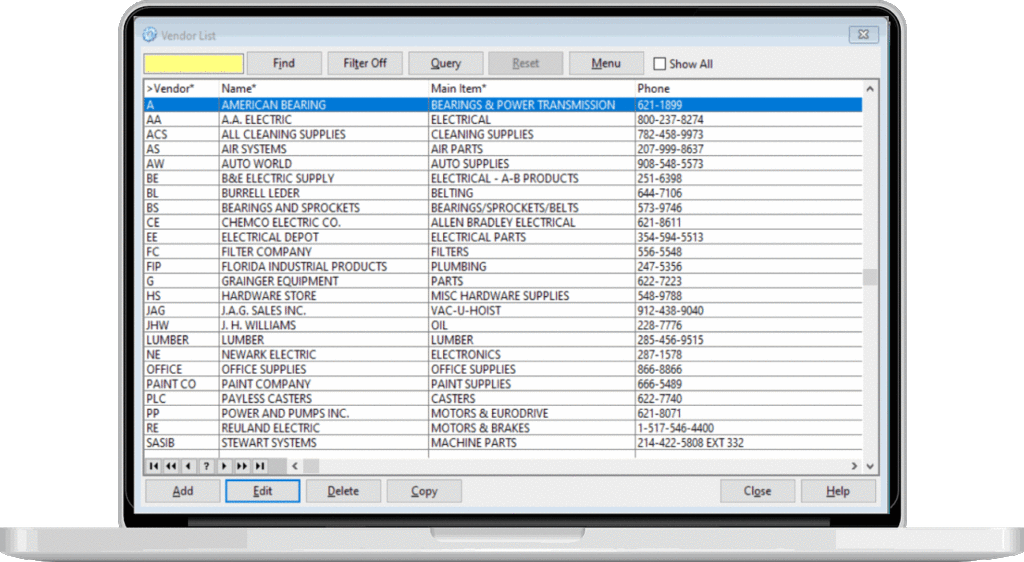This screenshot has height=562, width=1024.
Task: Go to previous record arrow icon
Action: (189, 466)
